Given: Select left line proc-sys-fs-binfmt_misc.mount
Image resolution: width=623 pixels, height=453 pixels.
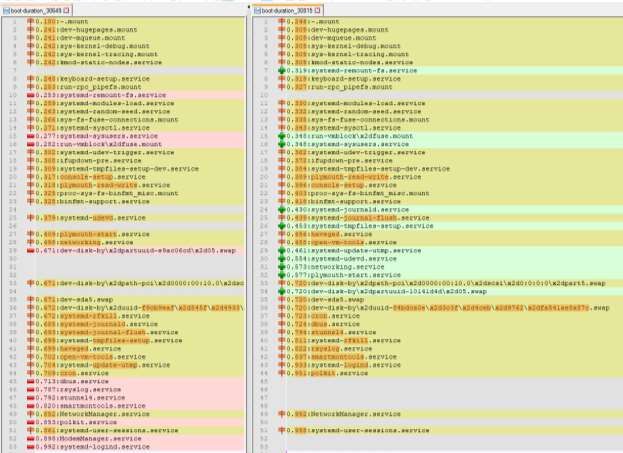Looking at the screenshot, I should (x=106, y=194).
